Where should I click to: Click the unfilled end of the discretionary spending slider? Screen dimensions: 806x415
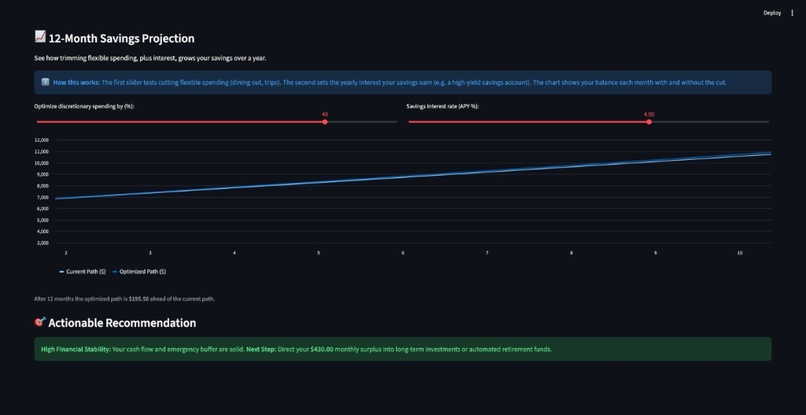click(x=361, y=122)
